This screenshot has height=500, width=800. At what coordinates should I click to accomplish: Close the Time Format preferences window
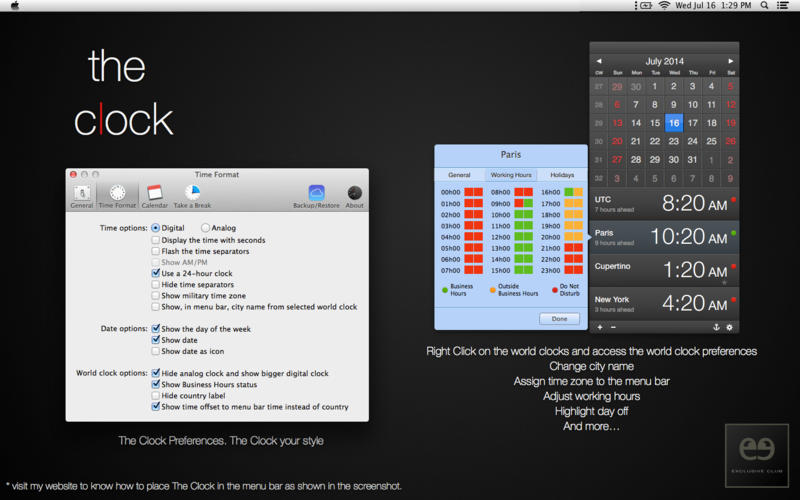click(73, 174)
